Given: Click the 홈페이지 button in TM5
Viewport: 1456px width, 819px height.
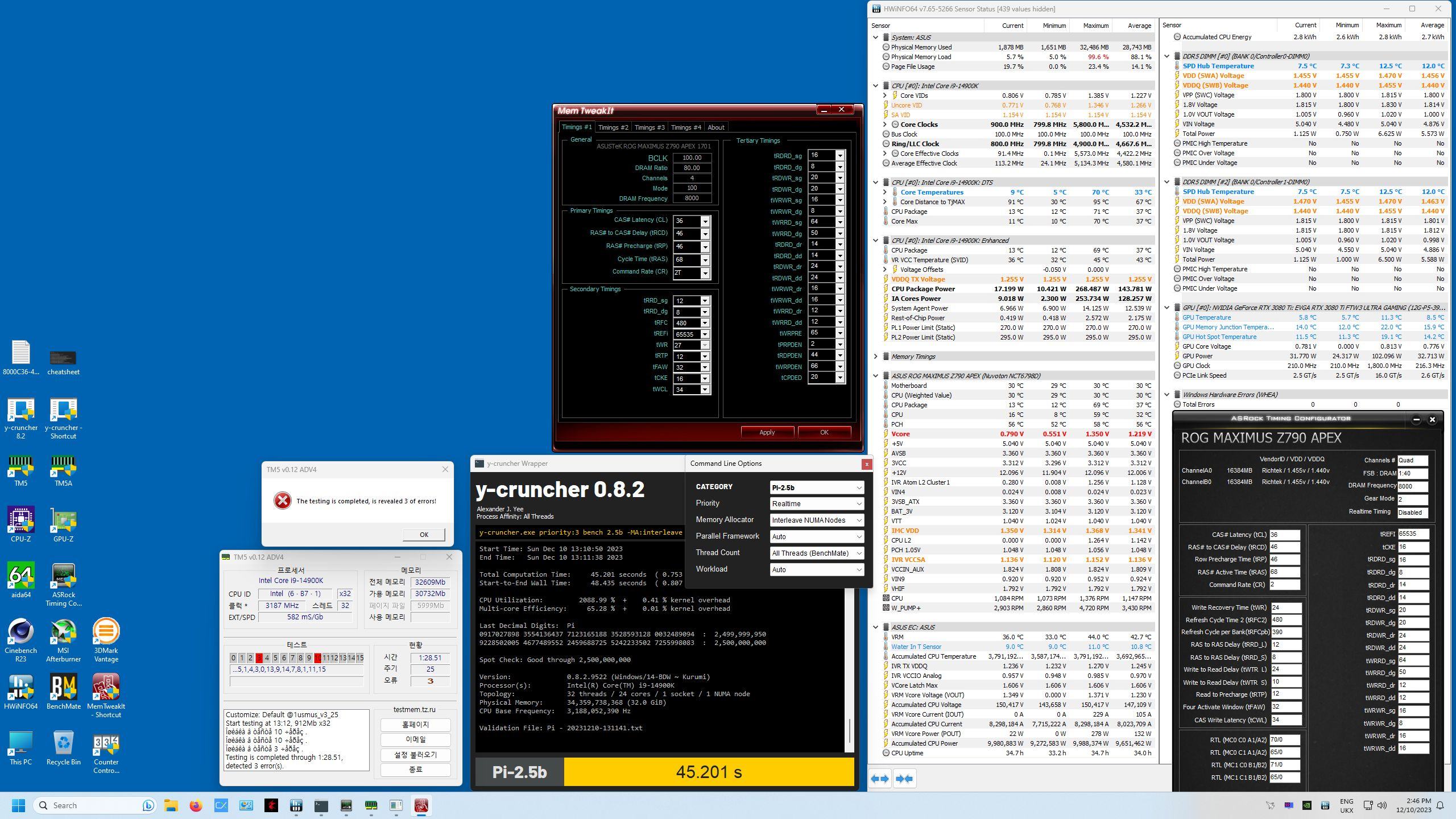Looking at the screenshot, I should click(415, 725).
